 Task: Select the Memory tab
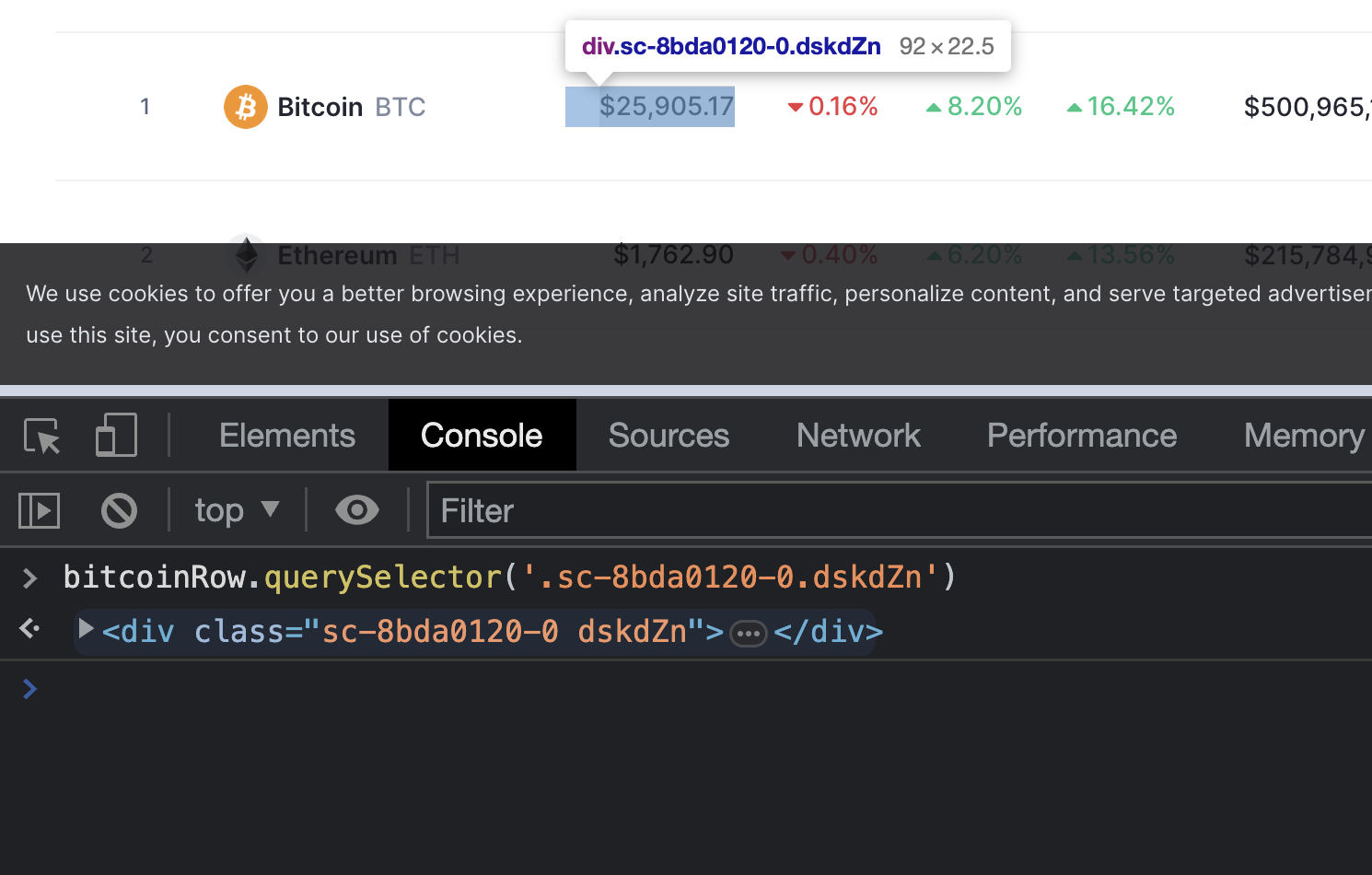tap(1303, 436)
